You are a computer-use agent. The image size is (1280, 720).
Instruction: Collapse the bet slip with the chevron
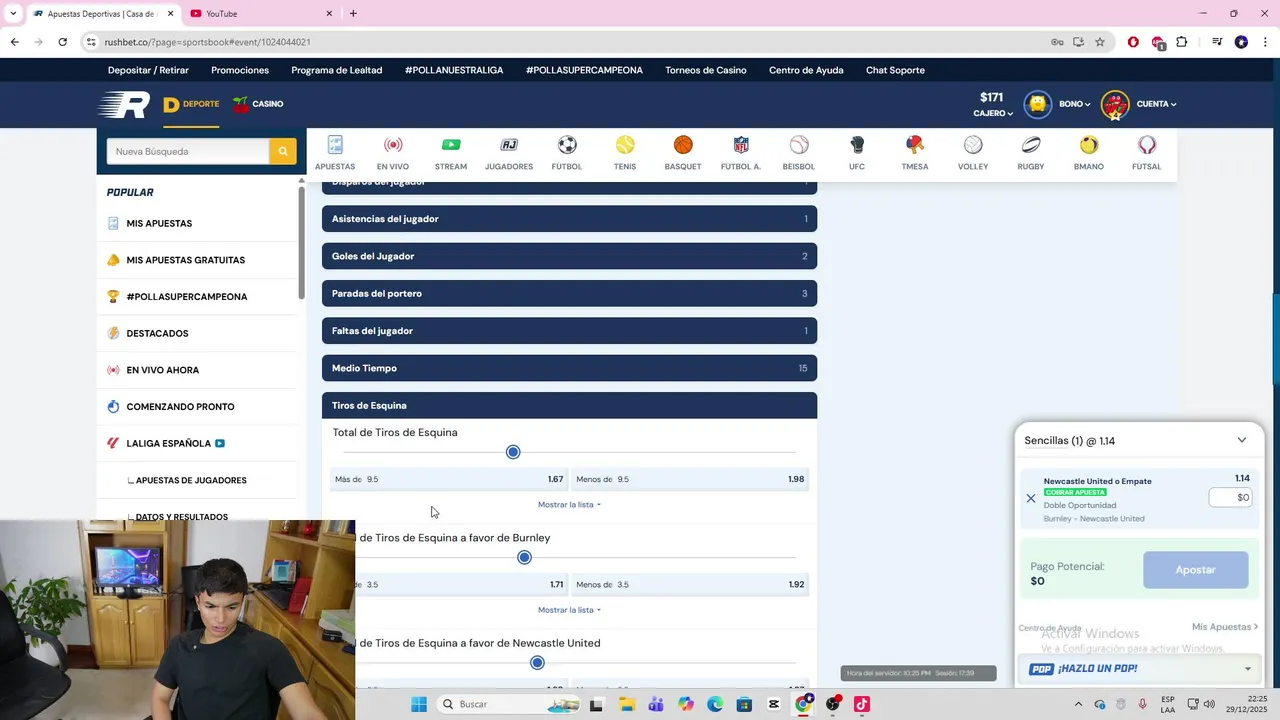pos(1242,440)
